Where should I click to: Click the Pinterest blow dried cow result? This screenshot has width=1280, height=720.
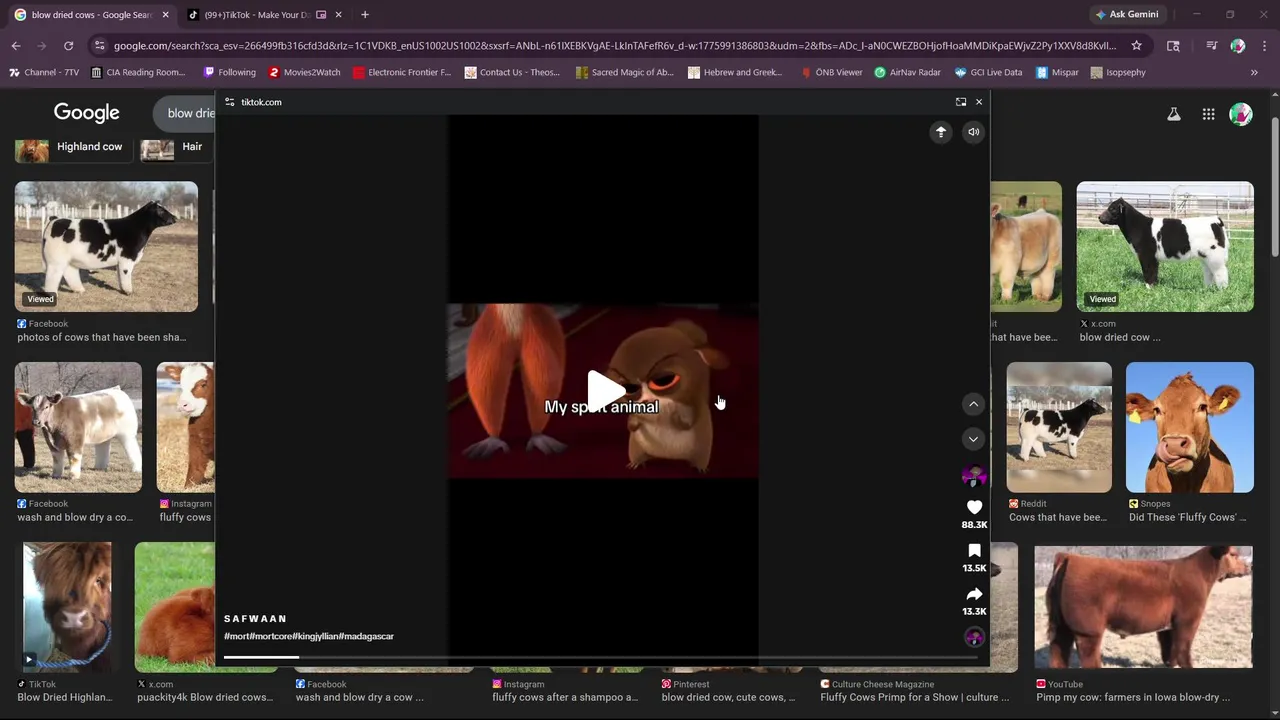click(x=728, y=697)
